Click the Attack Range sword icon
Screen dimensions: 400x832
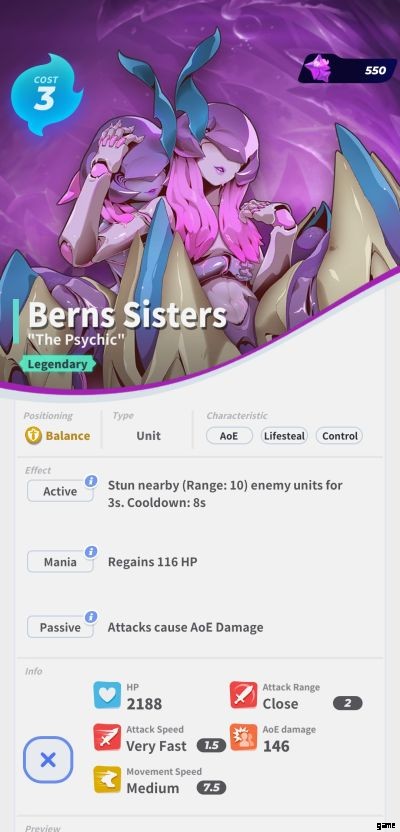(244, 695)
